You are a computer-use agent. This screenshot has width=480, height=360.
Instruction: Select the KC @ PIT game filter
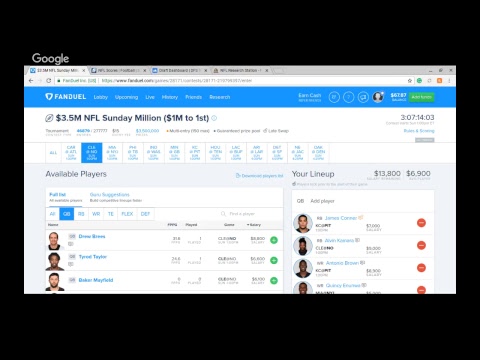point(195,153)
